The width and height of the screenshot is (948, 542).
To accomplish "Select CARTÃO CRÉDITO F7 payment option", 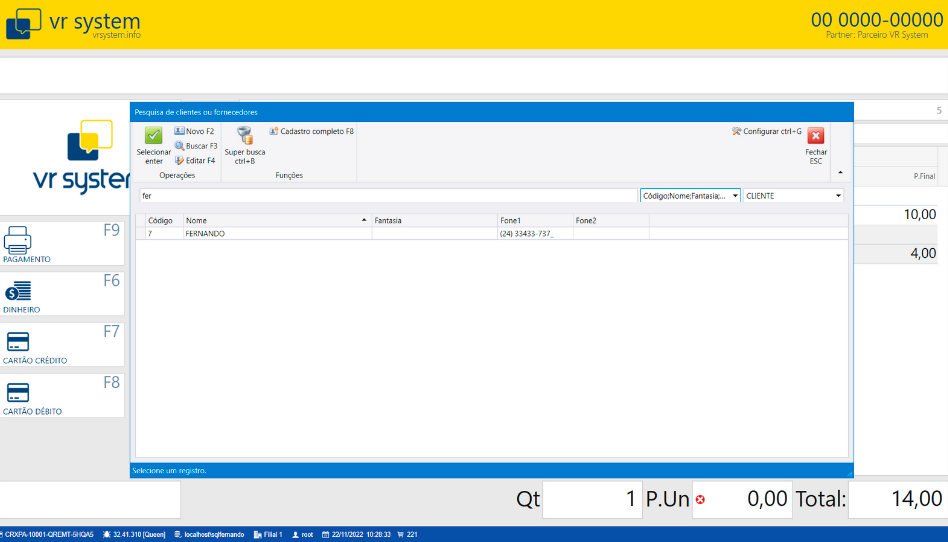I will pyautogui.click(x=62, y=345).
